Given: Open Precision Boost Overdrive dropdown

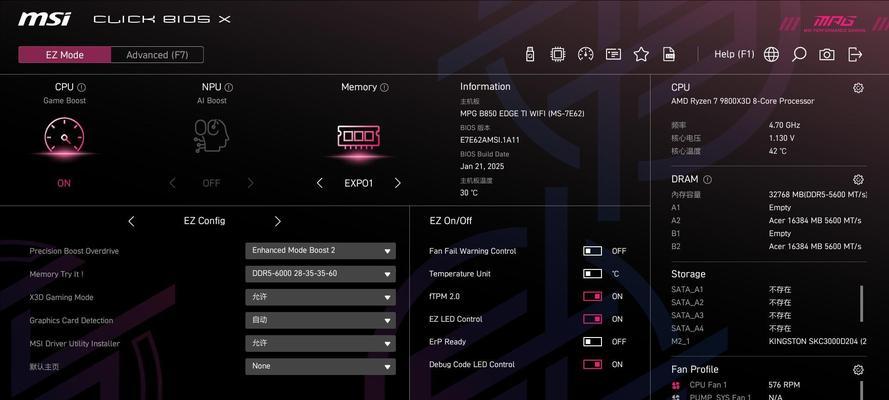Looking at the screenshot, I should 320,250.
